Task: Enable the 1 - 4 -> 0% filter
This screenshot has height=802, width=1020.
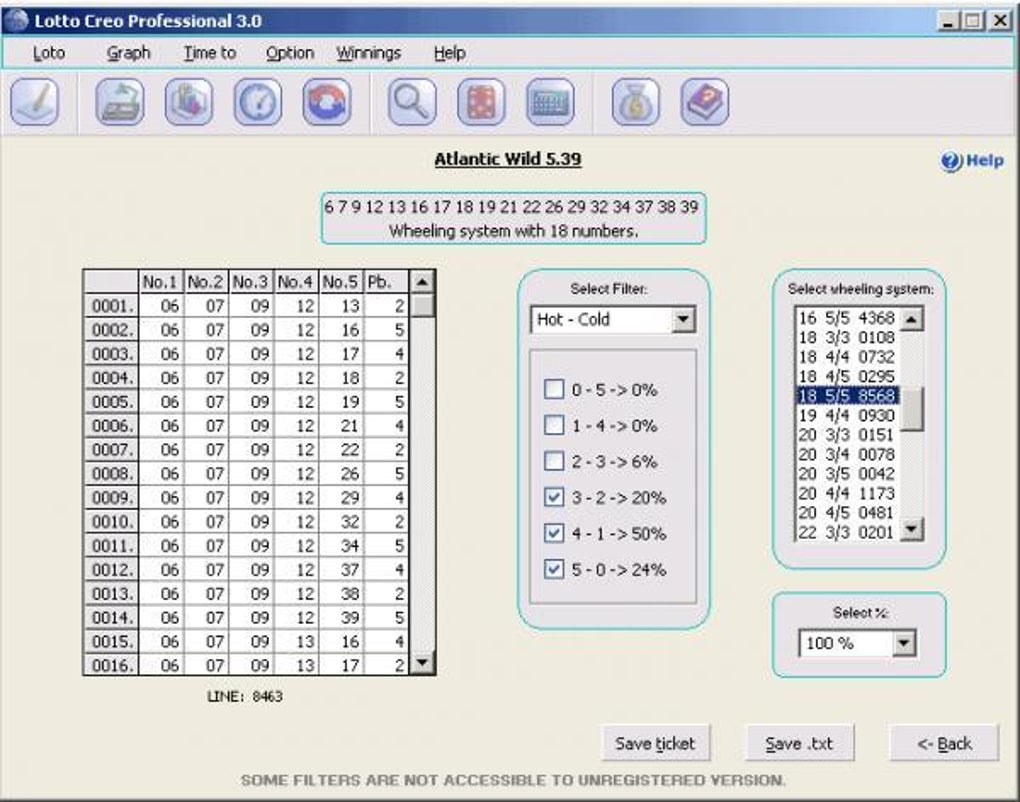Action: click(x=554, y=425)
